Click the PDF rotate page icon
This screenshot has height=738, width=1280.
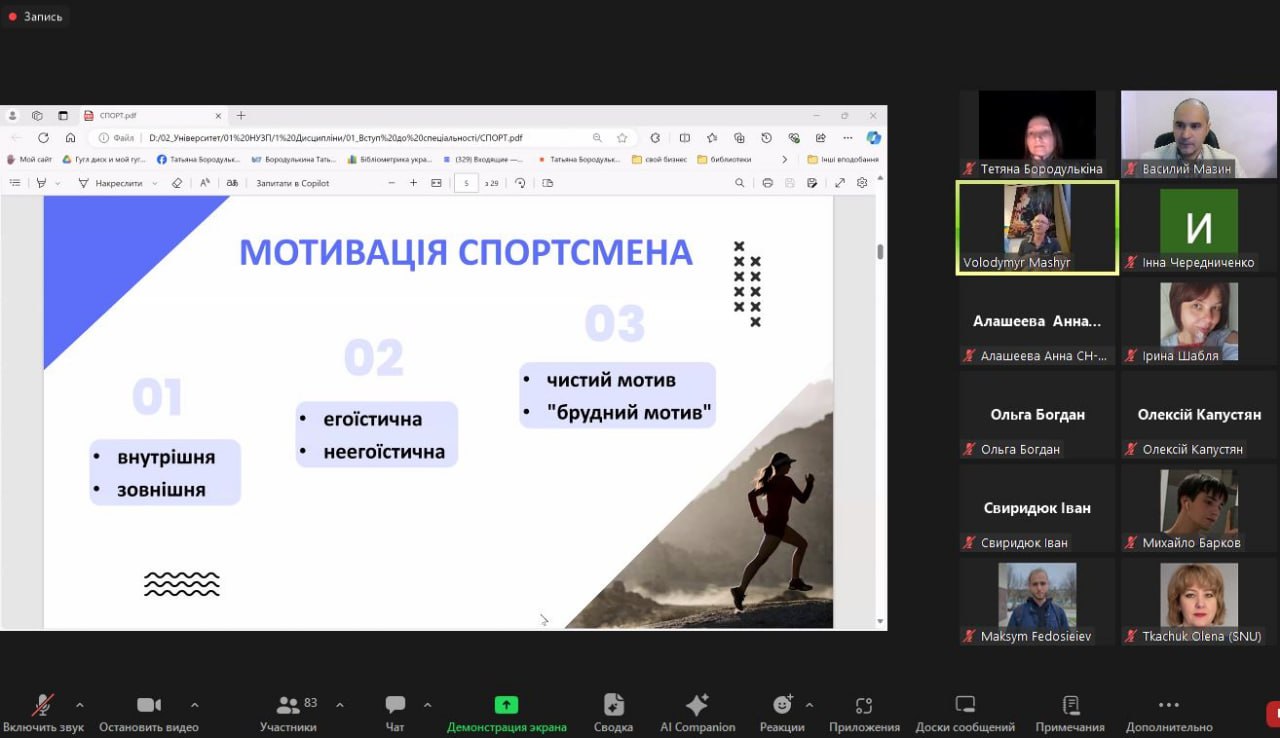pyautogui.click(x=520, y=183)
